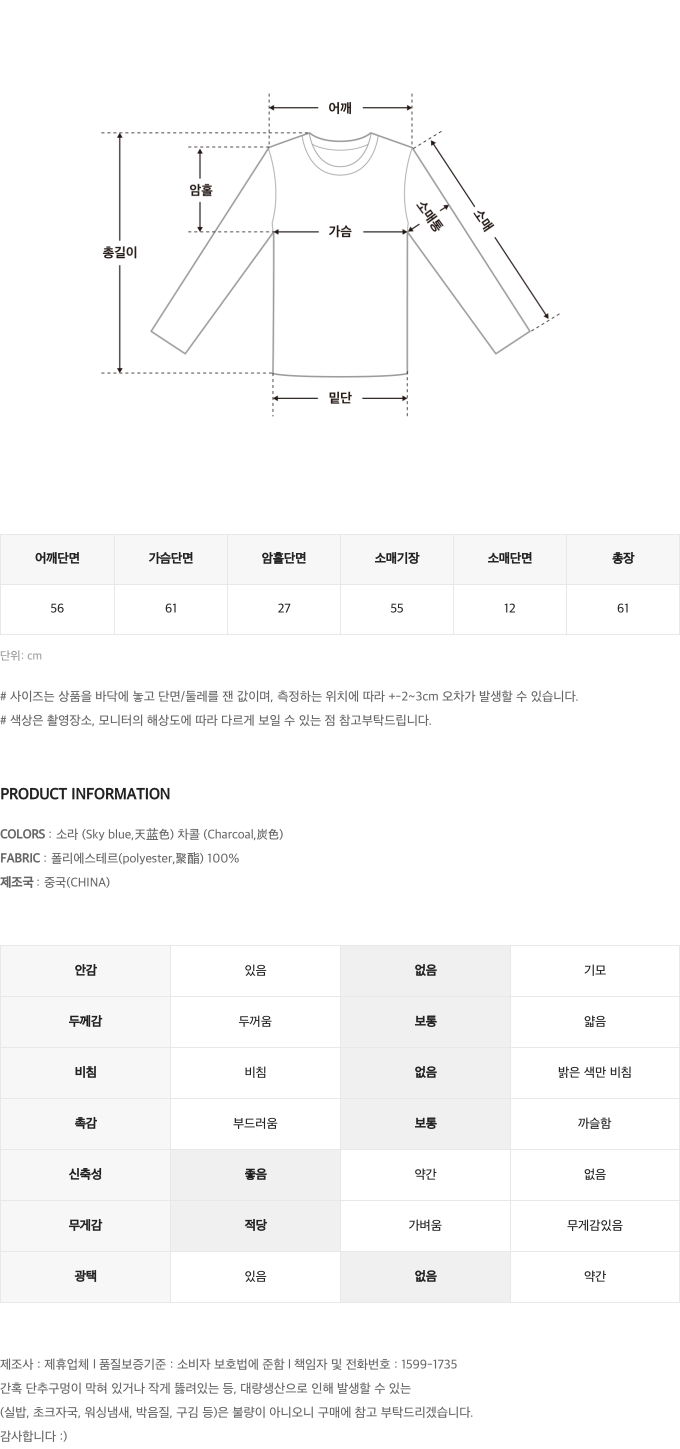Screen dimensions: 680x1449
Task: Click the 가벼움 option in the 무게감 row
Action: [425, 1226]
